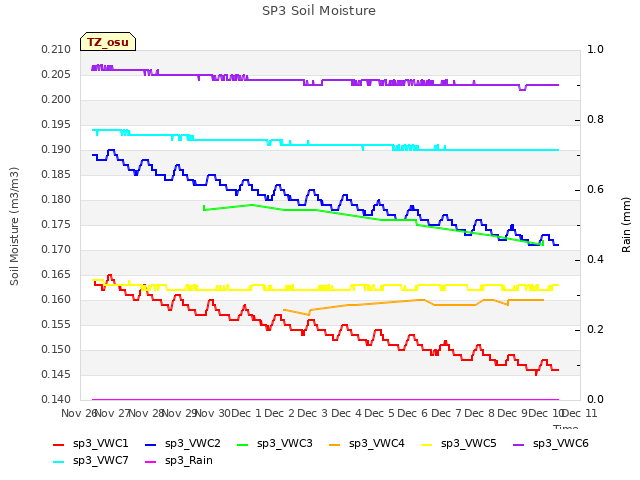Click the Dec 8 date tick label
The width and height of the screenshot is (640, 480).
(480, 413)
